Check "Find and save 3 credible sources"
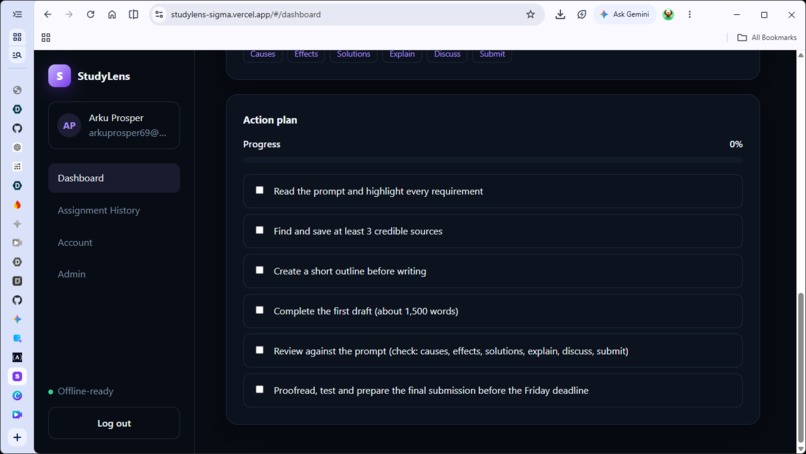The width and height of the screenshot is (806, 454). [x=260, y=230]
